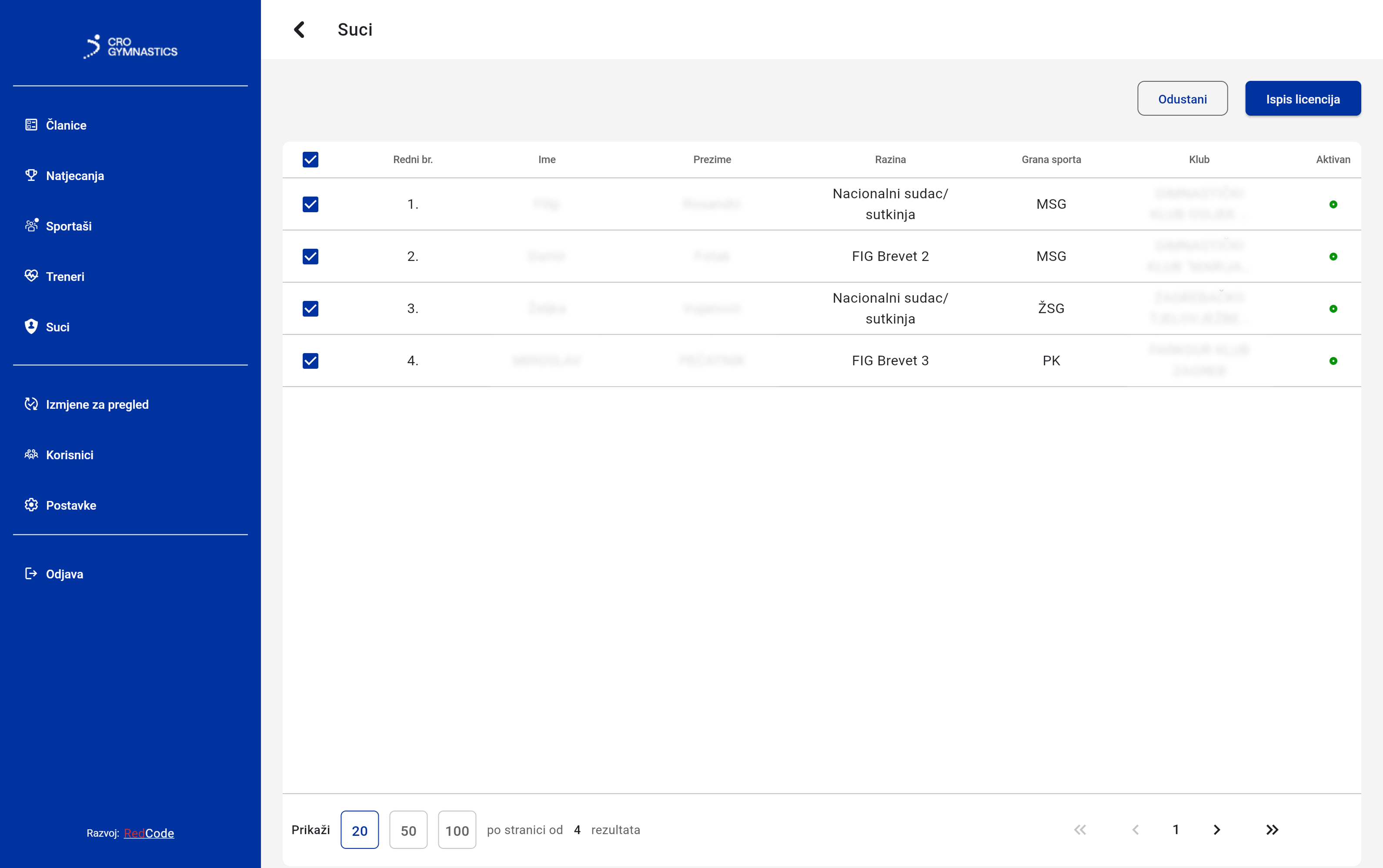Jump to last page double chevron
Screen dimensions: 1383x868
(x=1272, y=830)
